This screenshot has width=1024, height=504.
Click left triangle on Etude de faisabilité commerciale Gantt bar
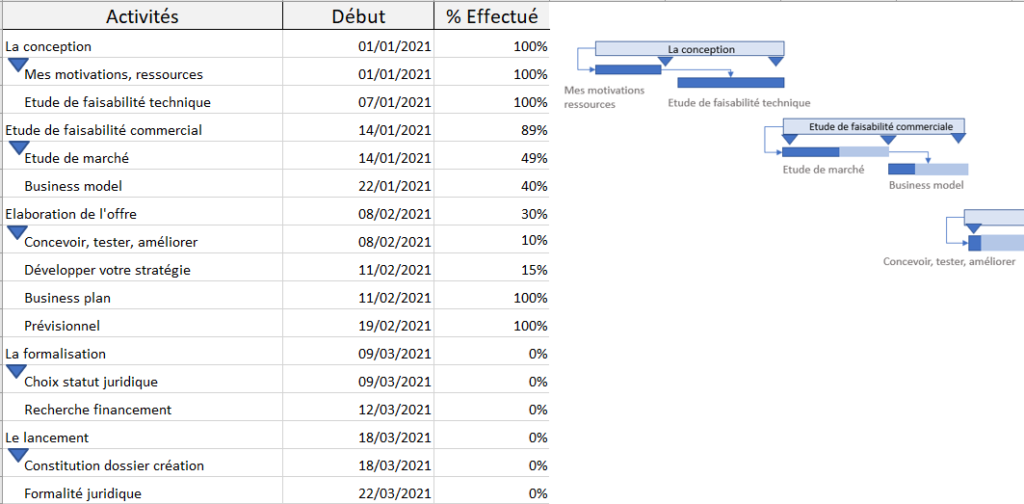click(x=788, y=139)
